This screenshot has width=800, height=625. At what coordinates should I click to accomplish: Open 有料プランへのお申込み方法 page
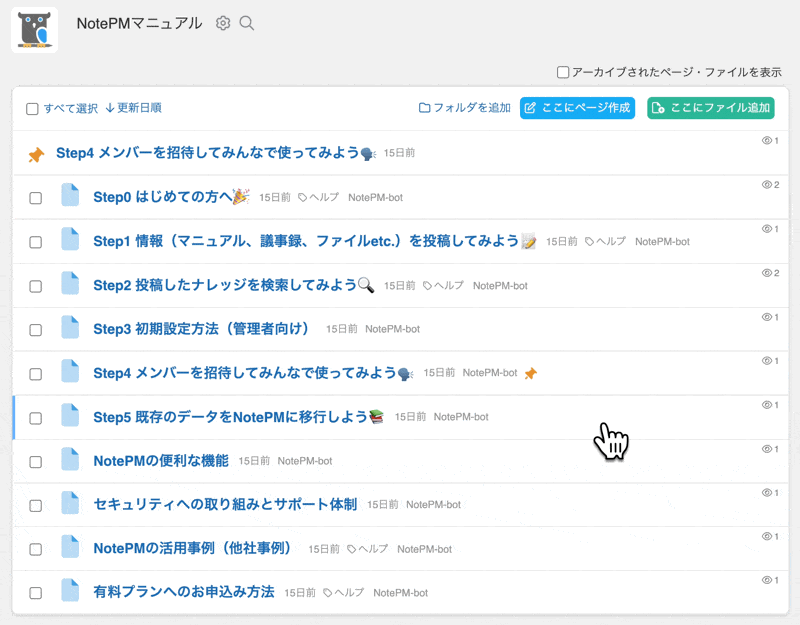click(x=184, y=592)
